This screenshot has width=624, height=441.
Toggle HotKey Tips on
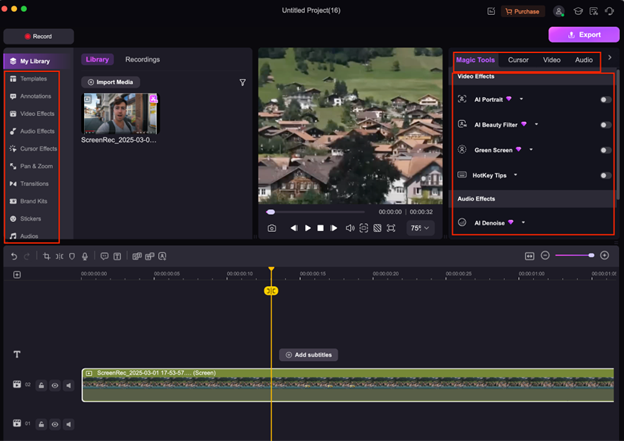tap(605, 175)
